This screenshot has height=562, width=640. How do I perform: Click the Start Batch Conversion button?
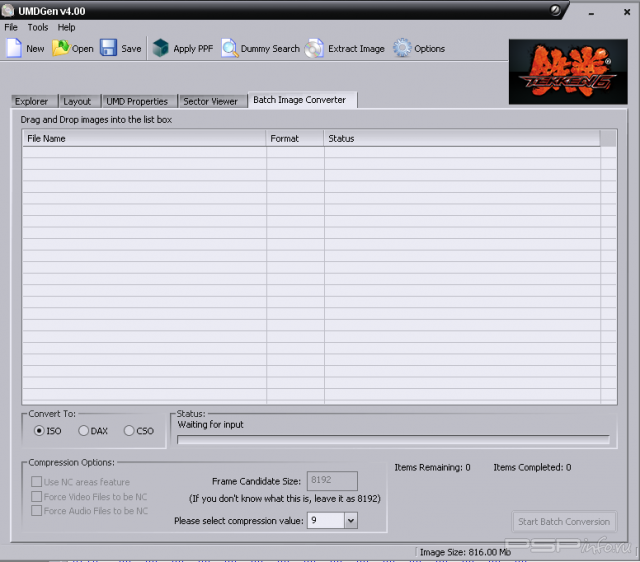564,521
